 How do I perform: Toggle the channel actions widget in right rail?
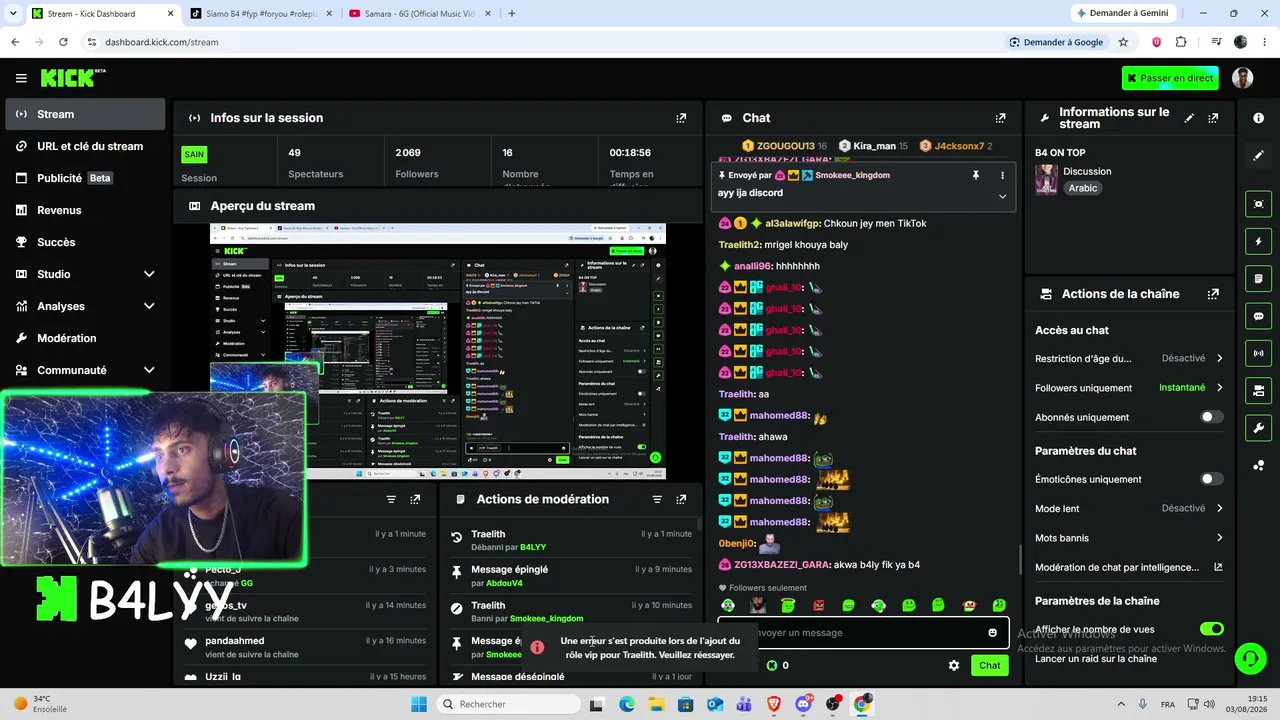pyautogui.click(x=1258, y=390)
